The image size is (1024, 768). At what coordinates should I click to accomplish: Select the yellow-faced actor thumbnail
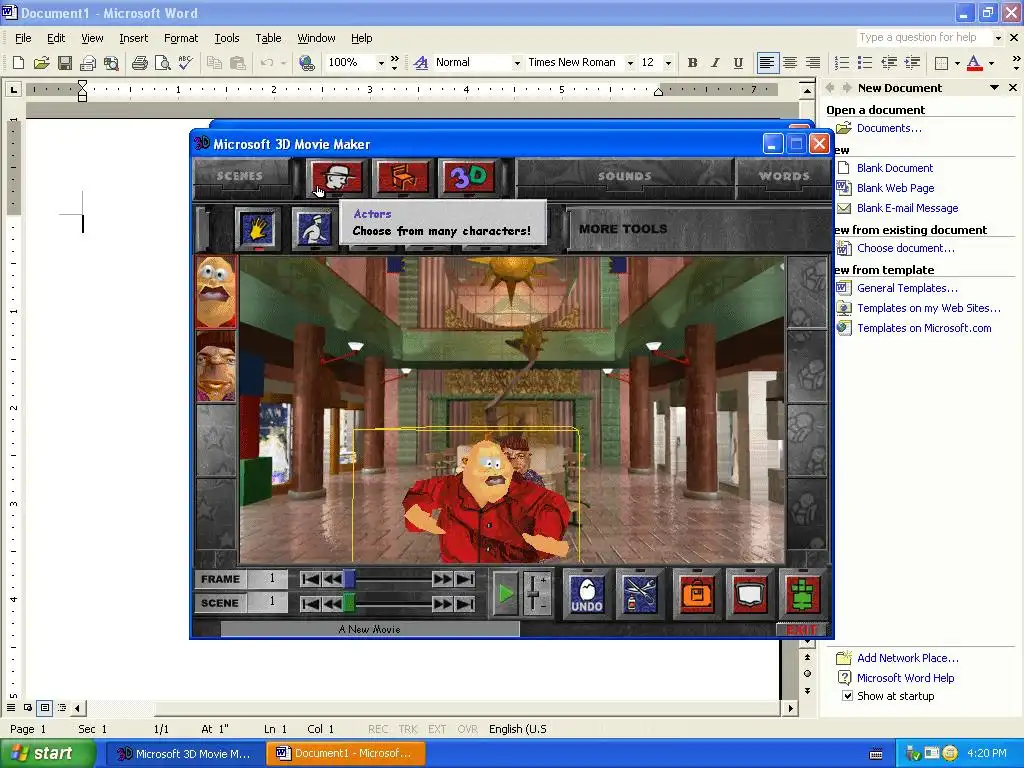pyautogui.click(x=216, y=291)
